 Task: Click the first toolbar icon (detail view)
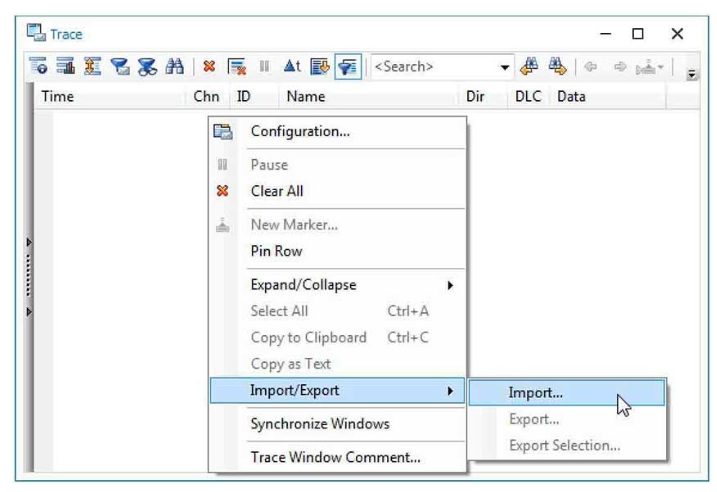(38, 67)
